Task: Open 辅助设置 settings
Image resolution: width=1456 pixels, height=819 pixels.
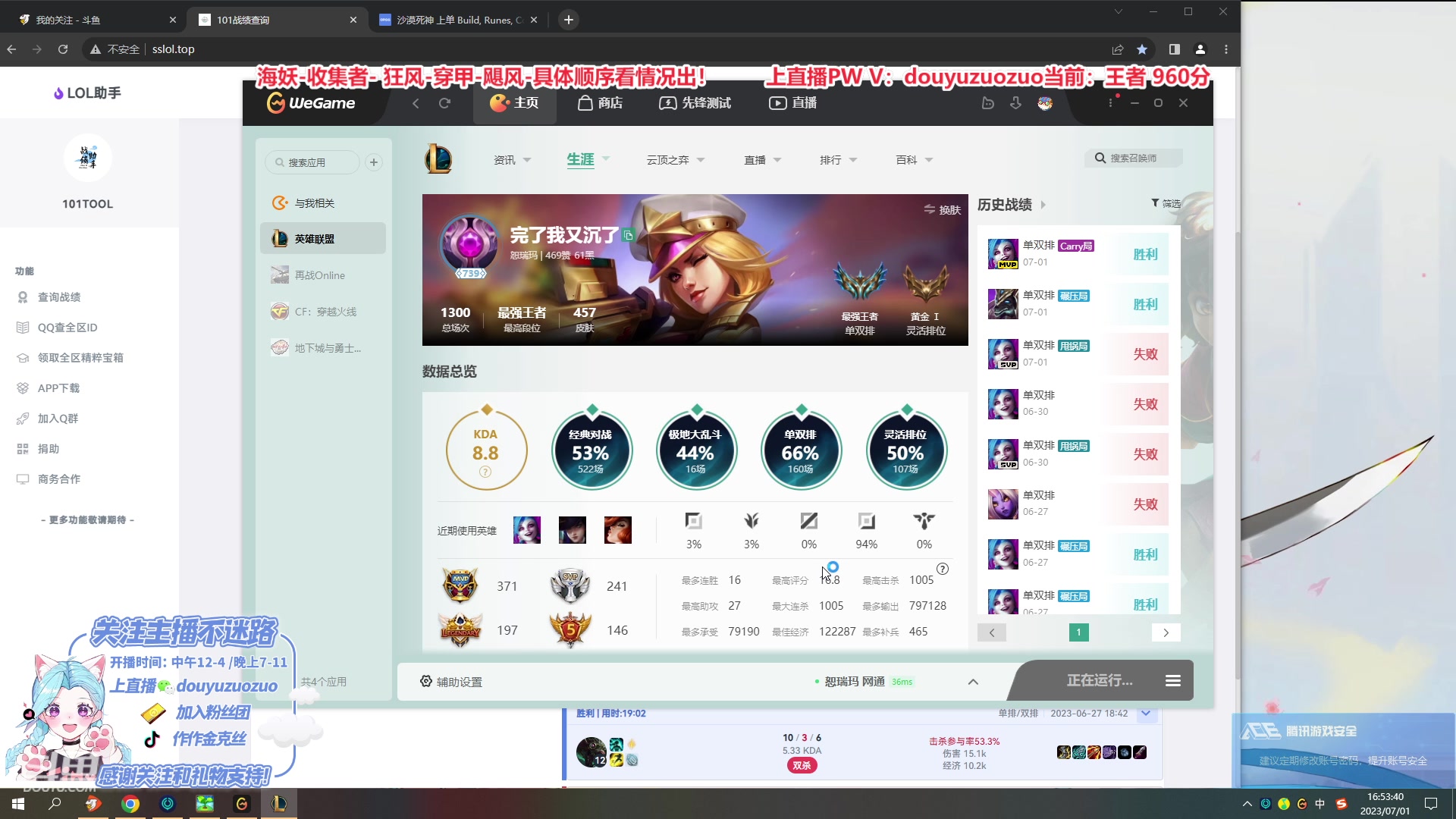Action: (x=451, y=682)
